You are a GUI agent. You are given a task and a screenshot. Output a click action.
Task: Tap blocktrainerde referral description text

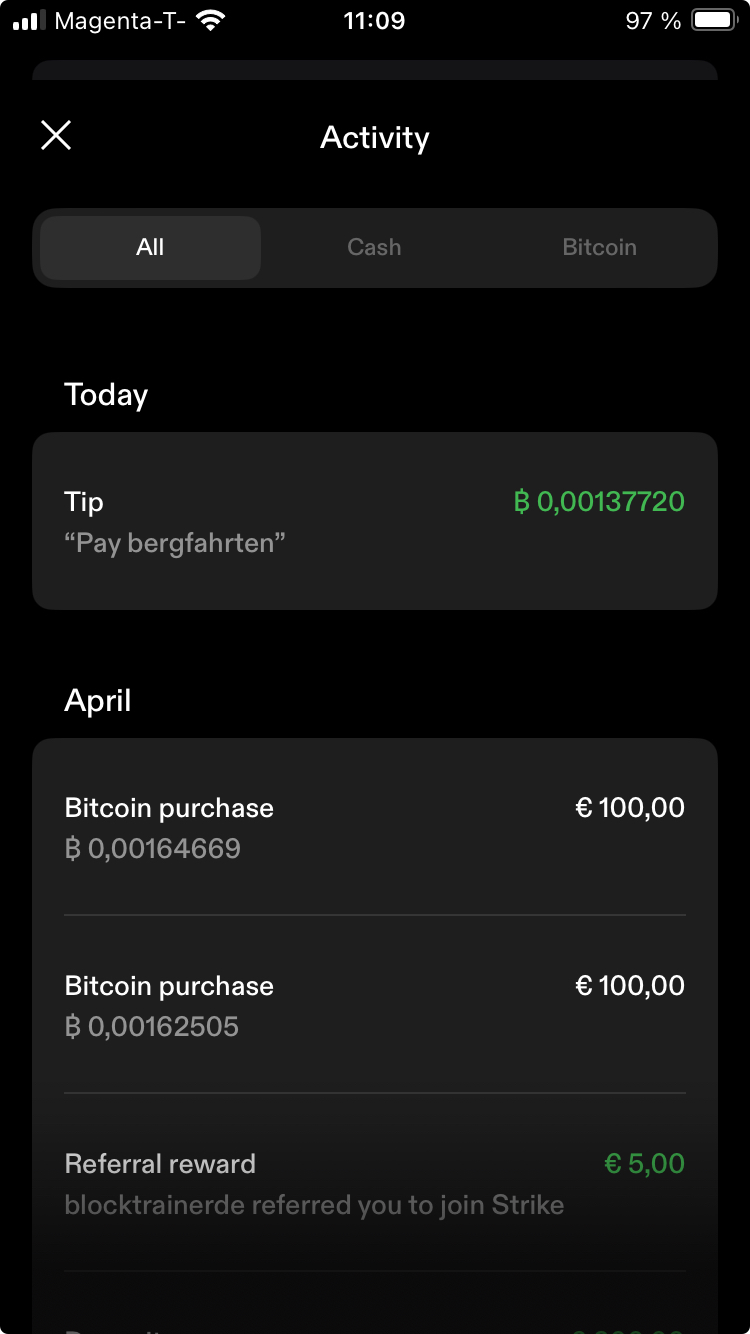coord(314,1205)
